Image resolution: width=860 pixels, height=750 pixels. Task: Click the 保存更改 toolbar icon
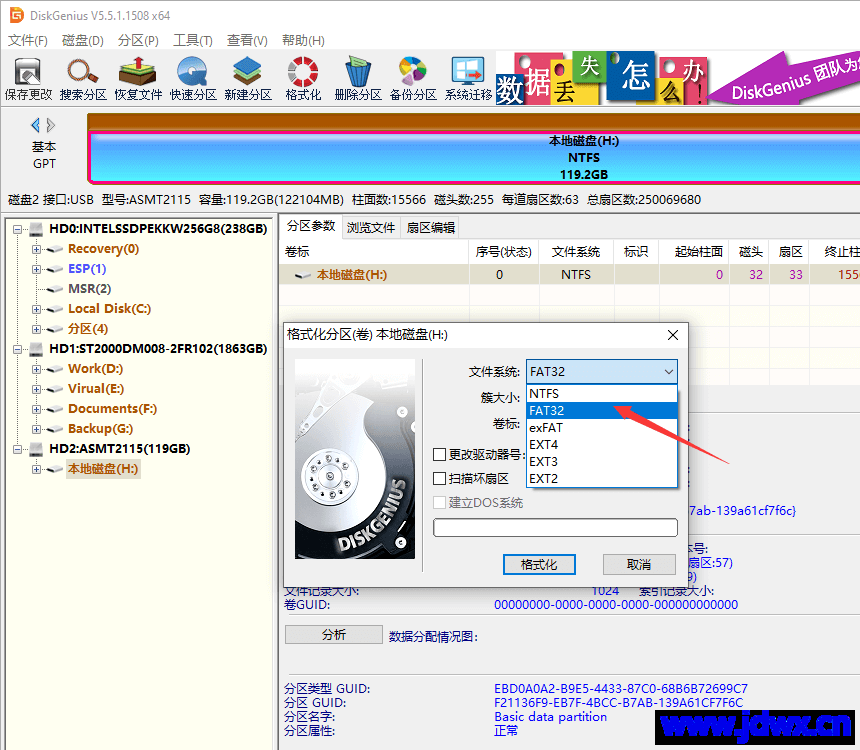28,79
